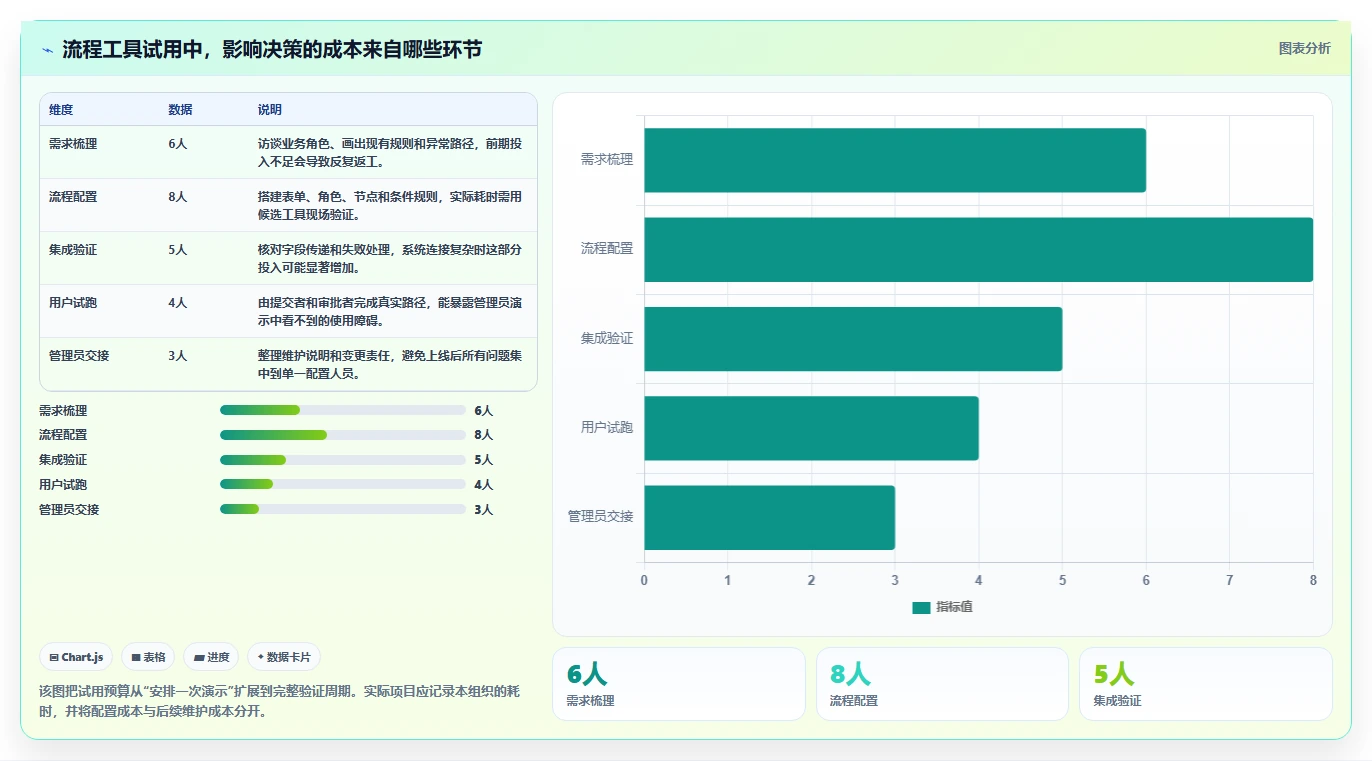Image resolution: width=1372 pixels, height=761 pixels.
Task: Click the footer note starting 该图把试用预算
Action: 279,701
